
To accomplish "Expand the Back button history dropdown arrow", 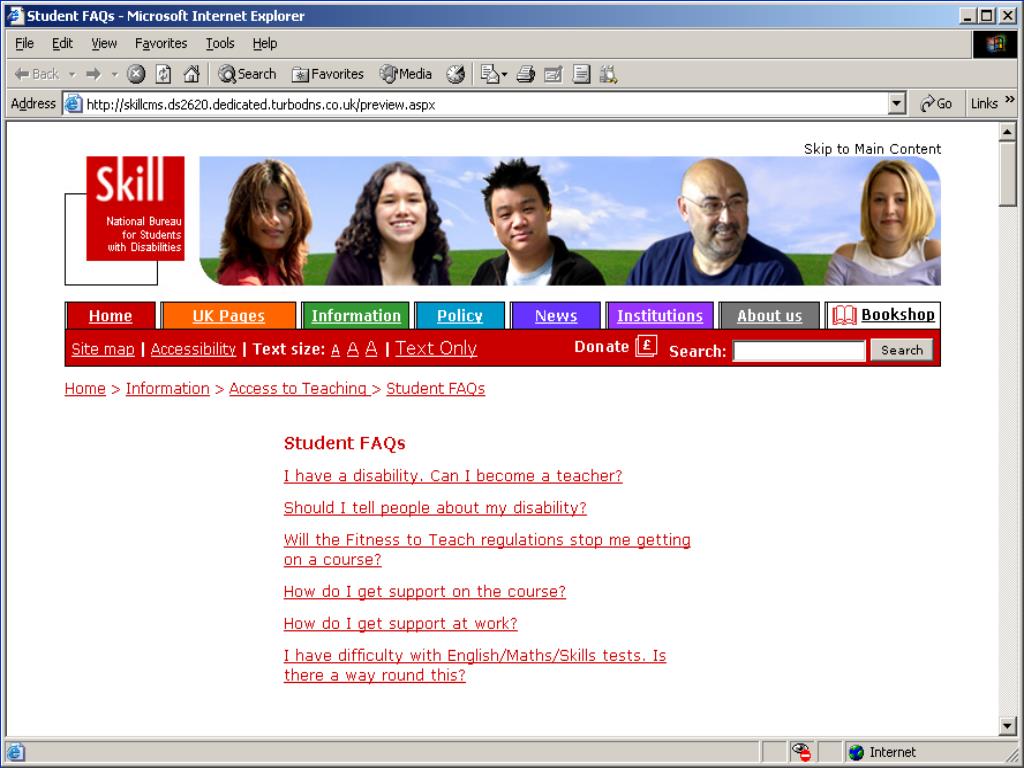I will [72, 74].
